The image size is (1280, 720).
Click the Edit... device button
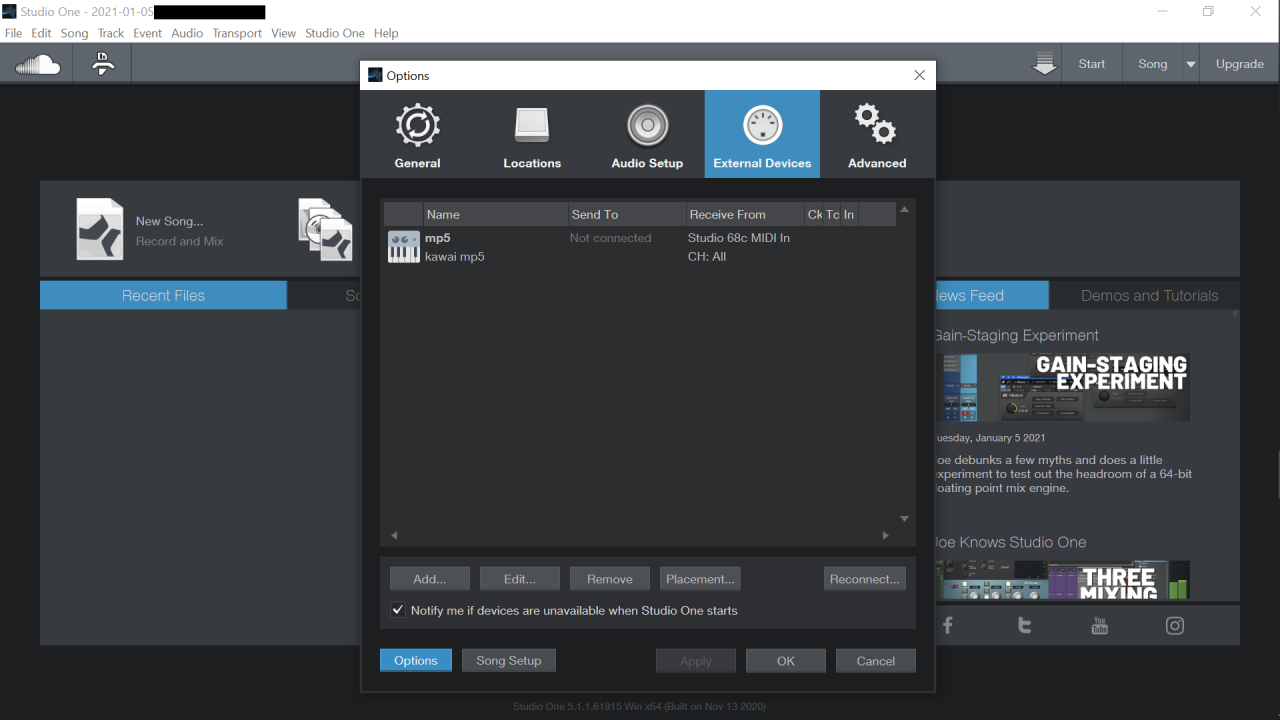coord(520,579)
